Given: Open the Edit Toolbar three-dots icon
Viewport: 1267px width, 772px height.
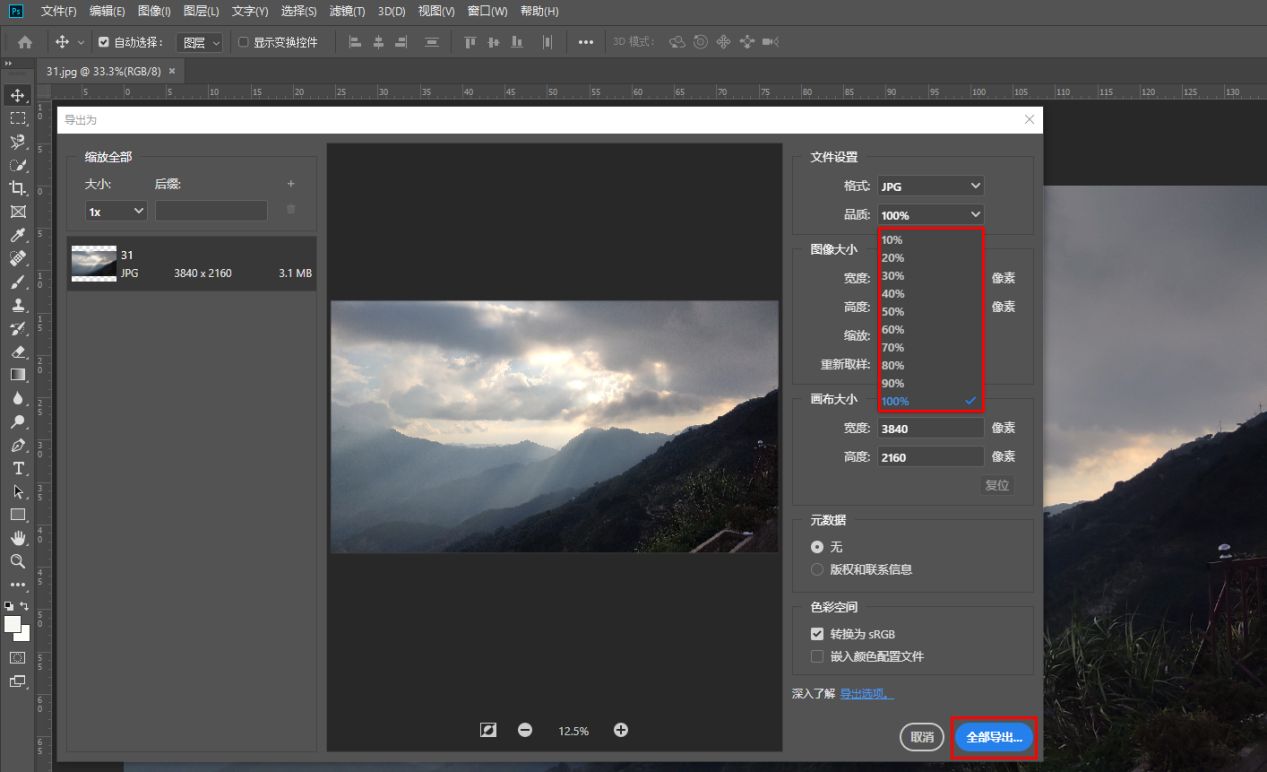Looking at the screenshot, I should 18,585.
